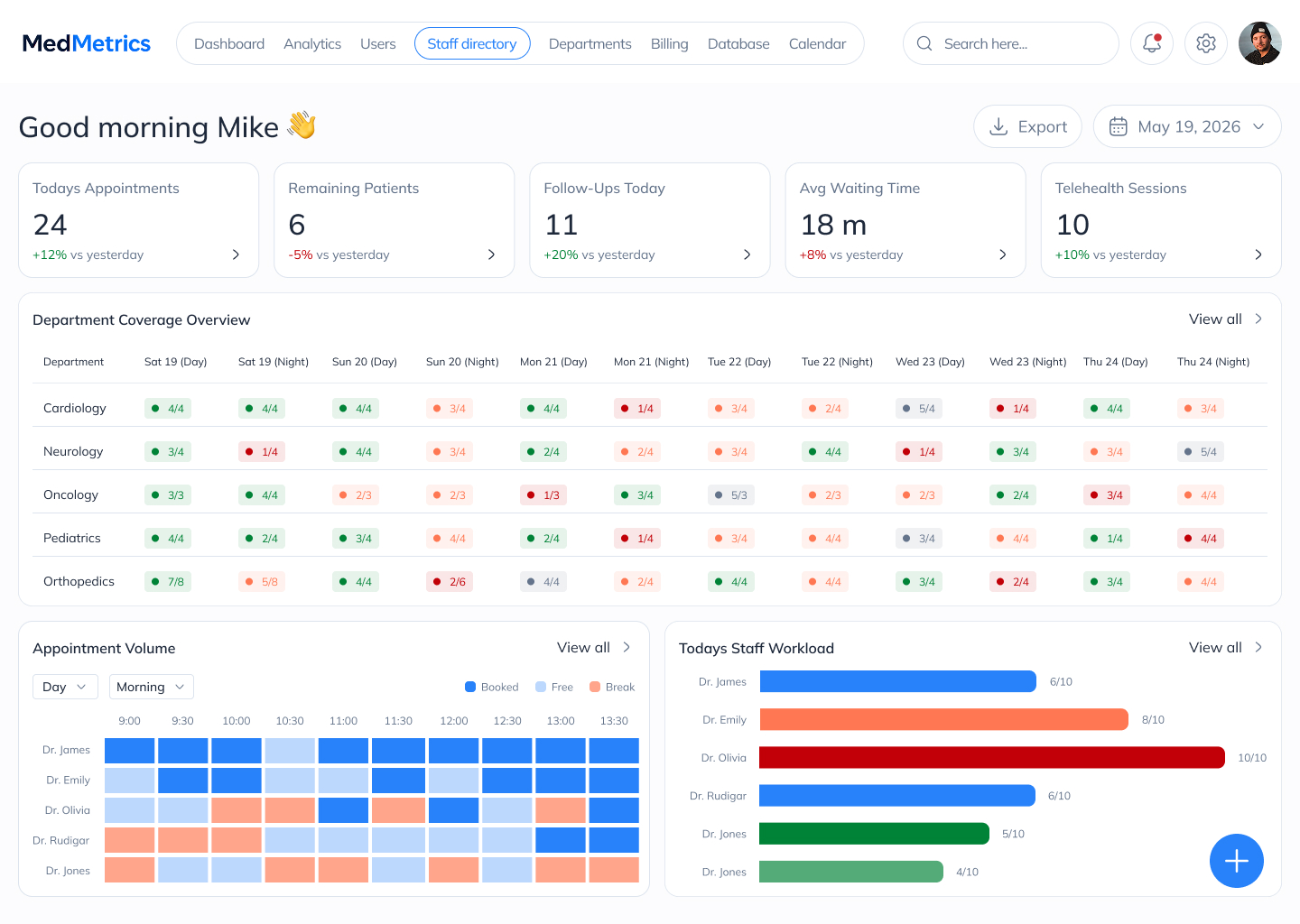Switch to Analytics tab
Screen dimensions: 1300x924
coord(312,43)
